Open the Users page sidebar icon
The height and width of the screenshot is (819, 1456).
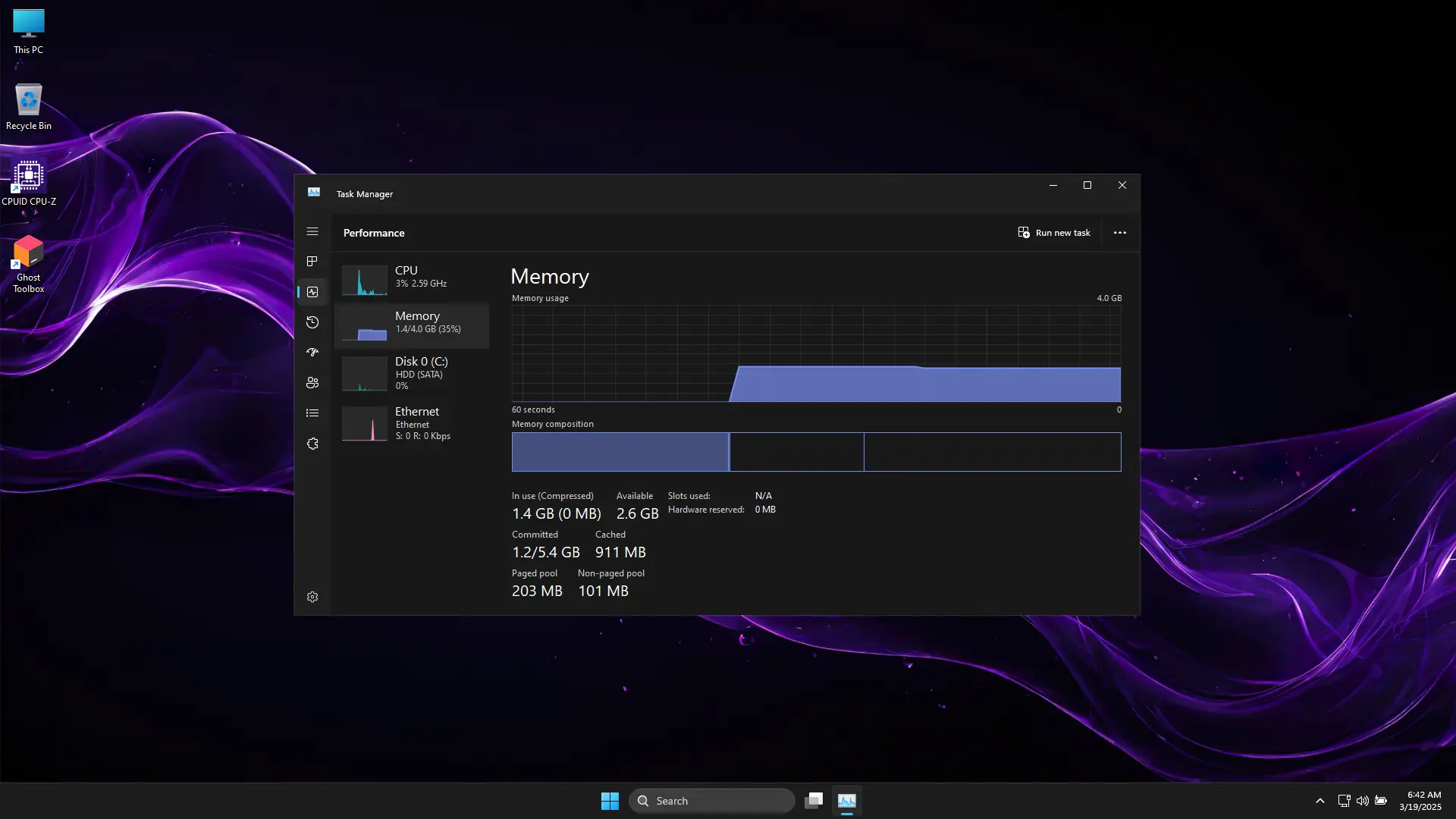(x=312, y=383)
